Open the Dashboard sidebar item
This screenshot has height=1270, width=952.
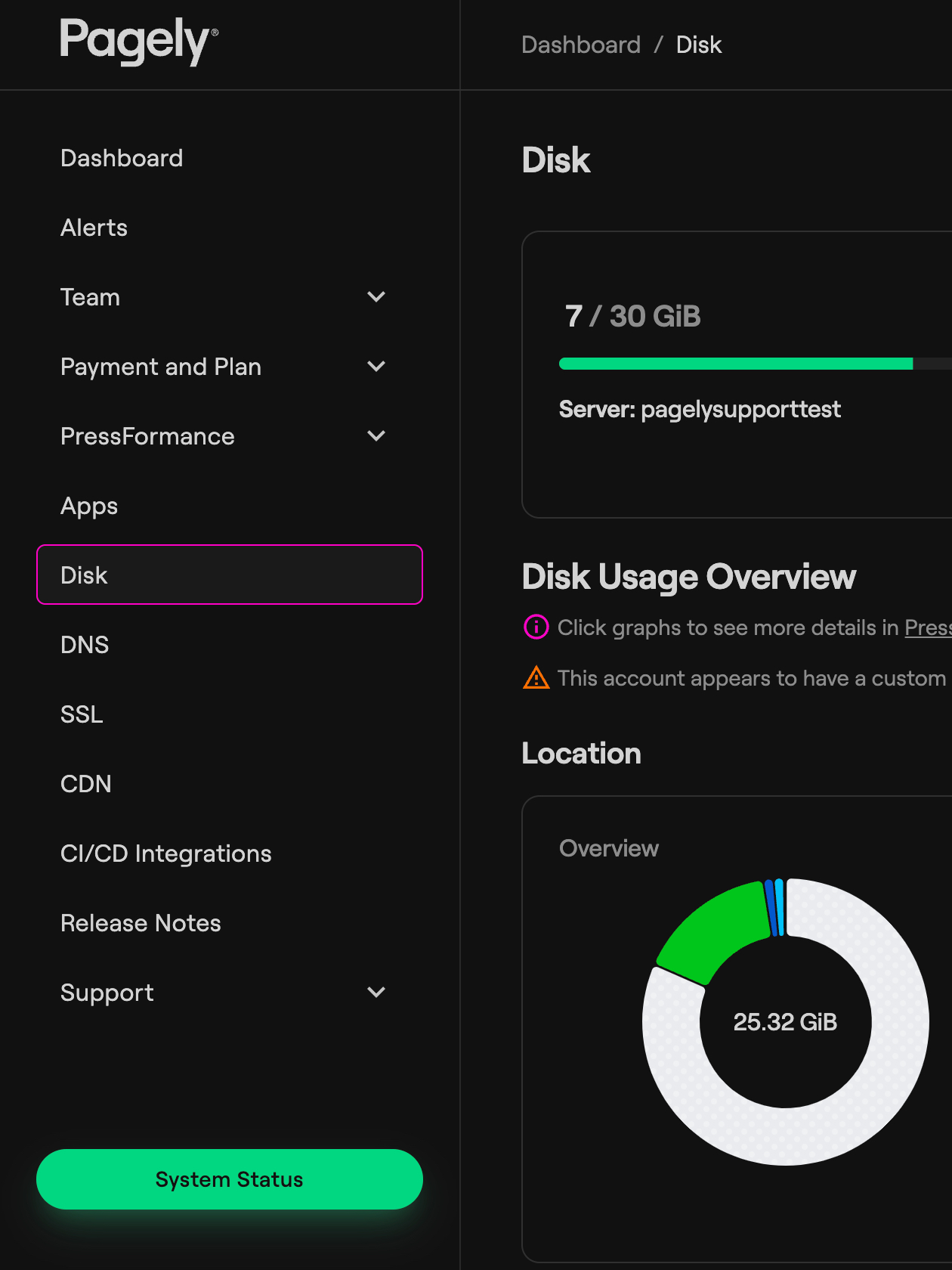pos(122,158)
